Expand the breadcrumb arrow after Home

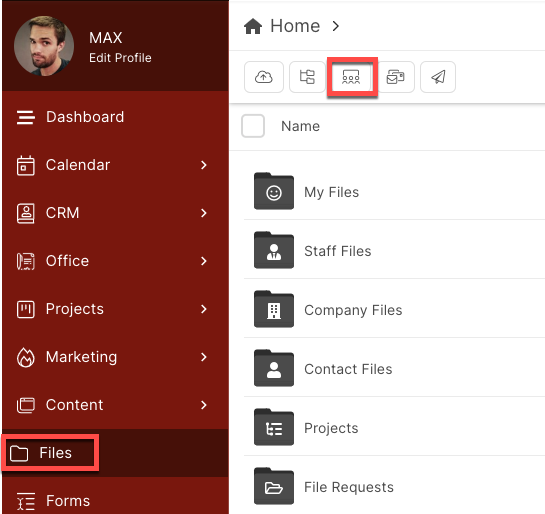(x=335, y=26)
